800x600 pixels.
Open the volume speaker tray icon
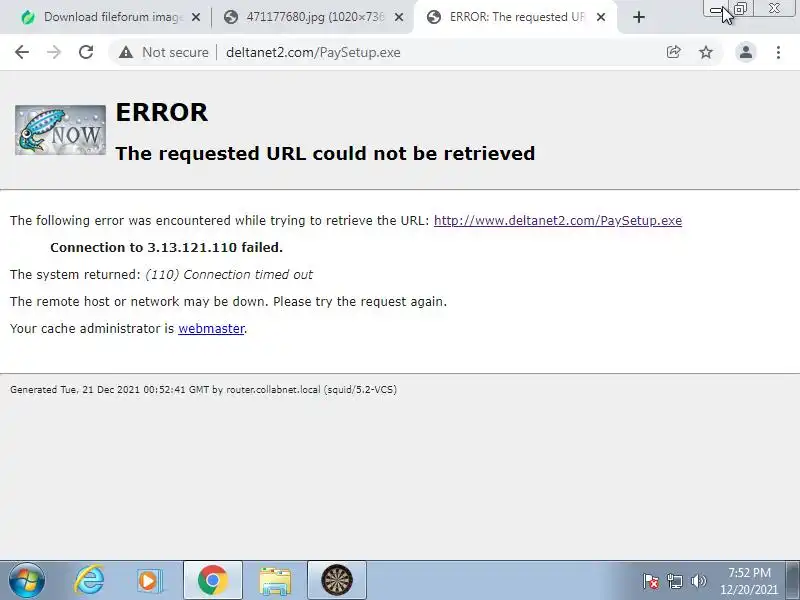[x=698, y=581]
